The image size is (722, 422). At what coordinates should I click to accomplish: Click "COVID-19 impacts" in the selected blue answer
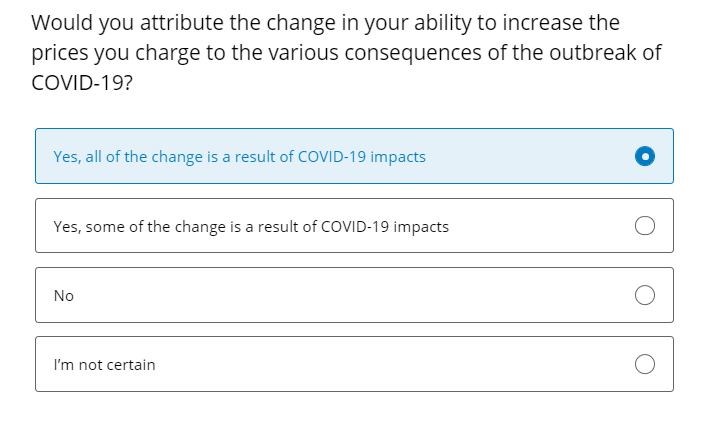pyautogui.click(x=361, y=157)
